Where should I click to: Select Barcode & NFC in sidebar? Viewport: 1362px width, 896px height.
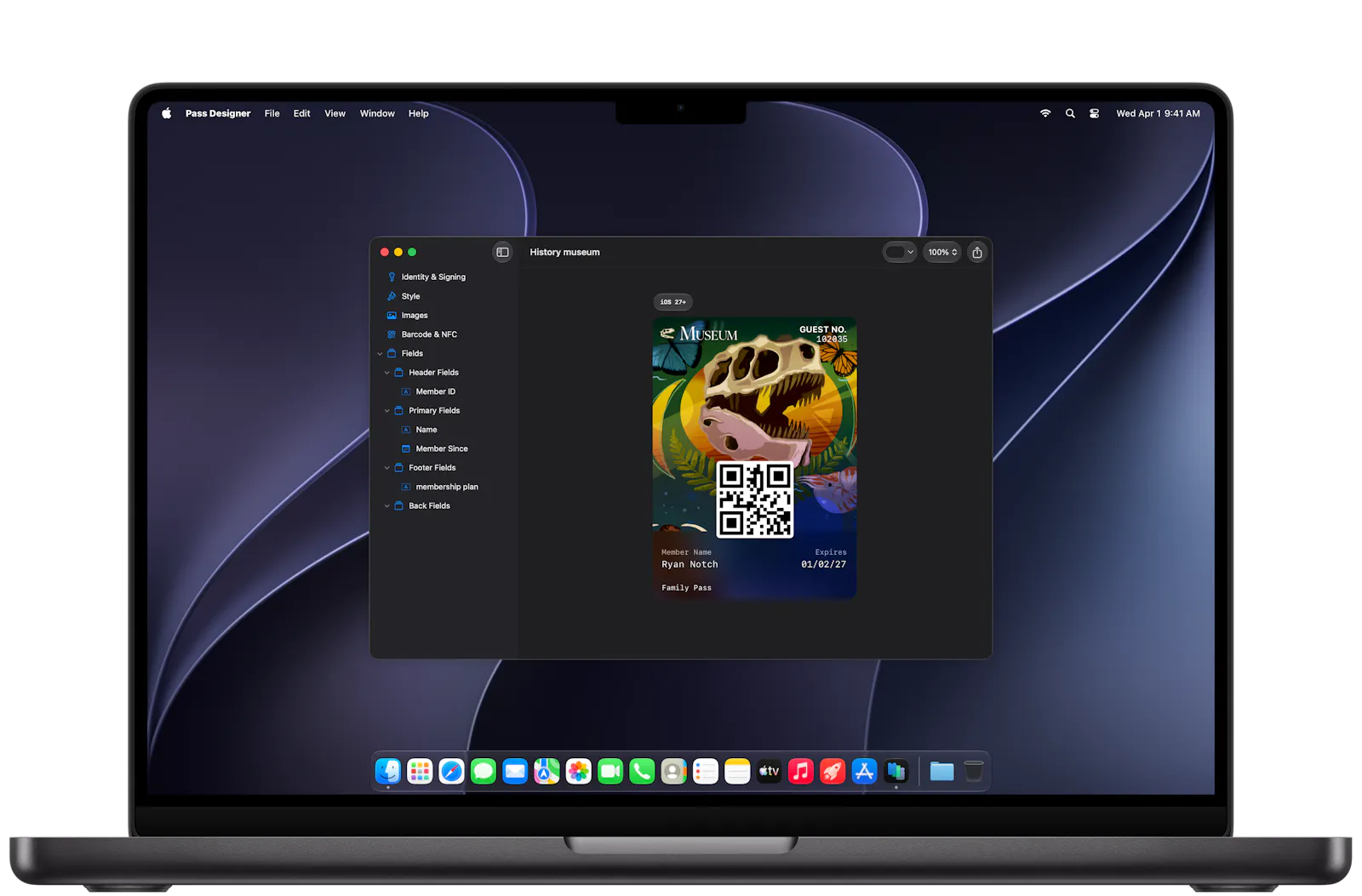[x=429, y=334]
